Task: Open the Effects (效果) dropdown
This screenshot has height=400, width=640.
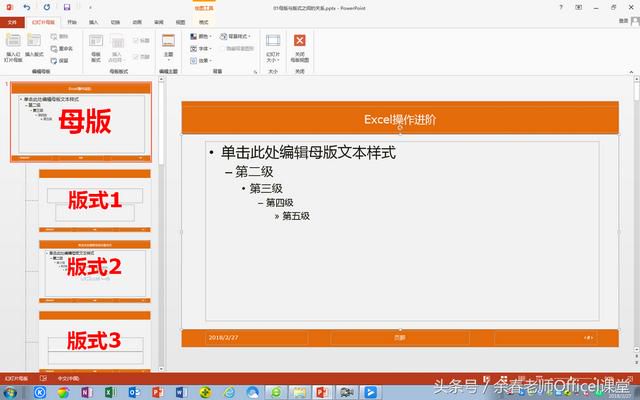Action: click(x=200, y=60)
